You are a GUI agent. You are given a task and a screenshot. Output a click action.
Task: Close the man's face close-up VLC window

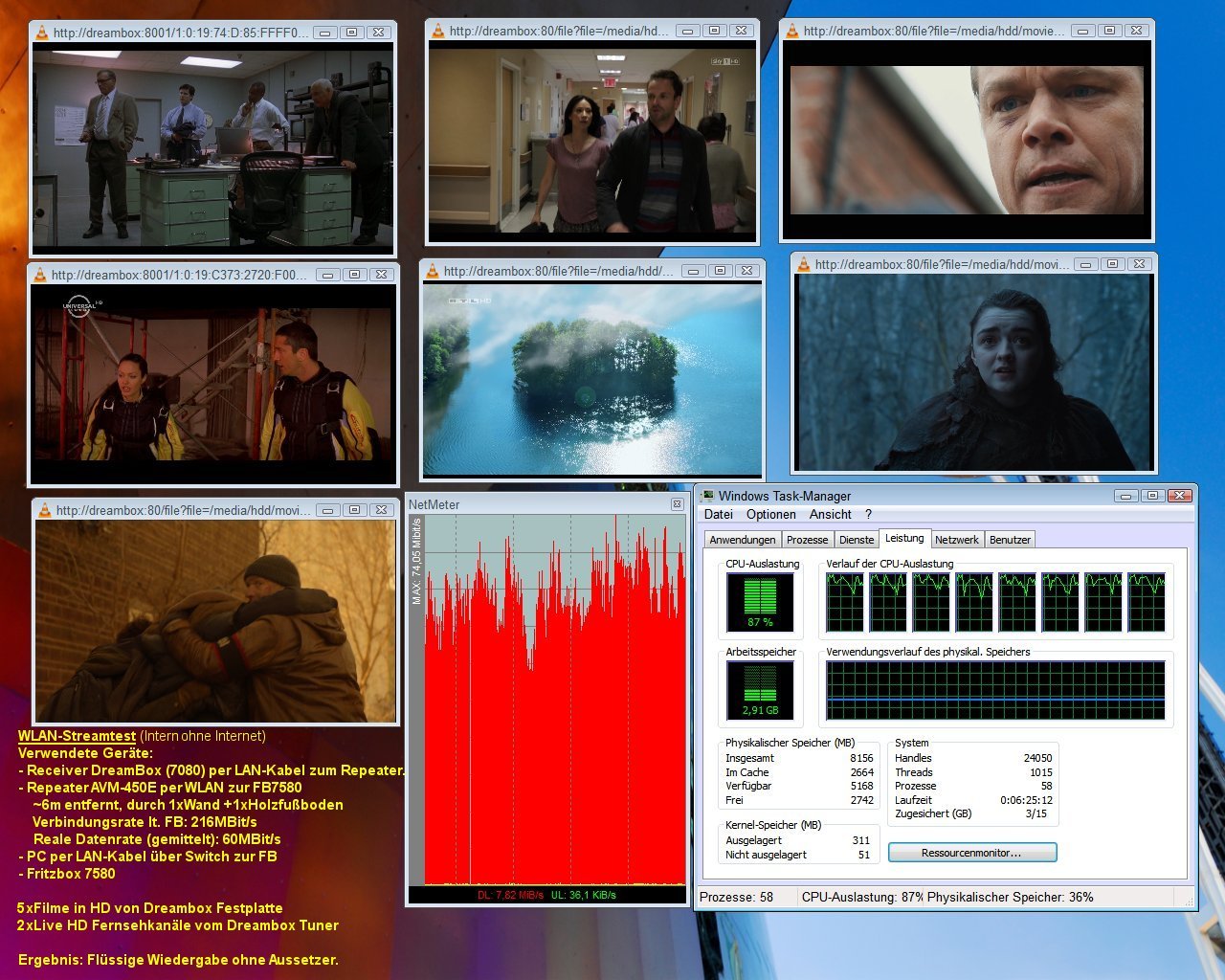pos(1136,31)
